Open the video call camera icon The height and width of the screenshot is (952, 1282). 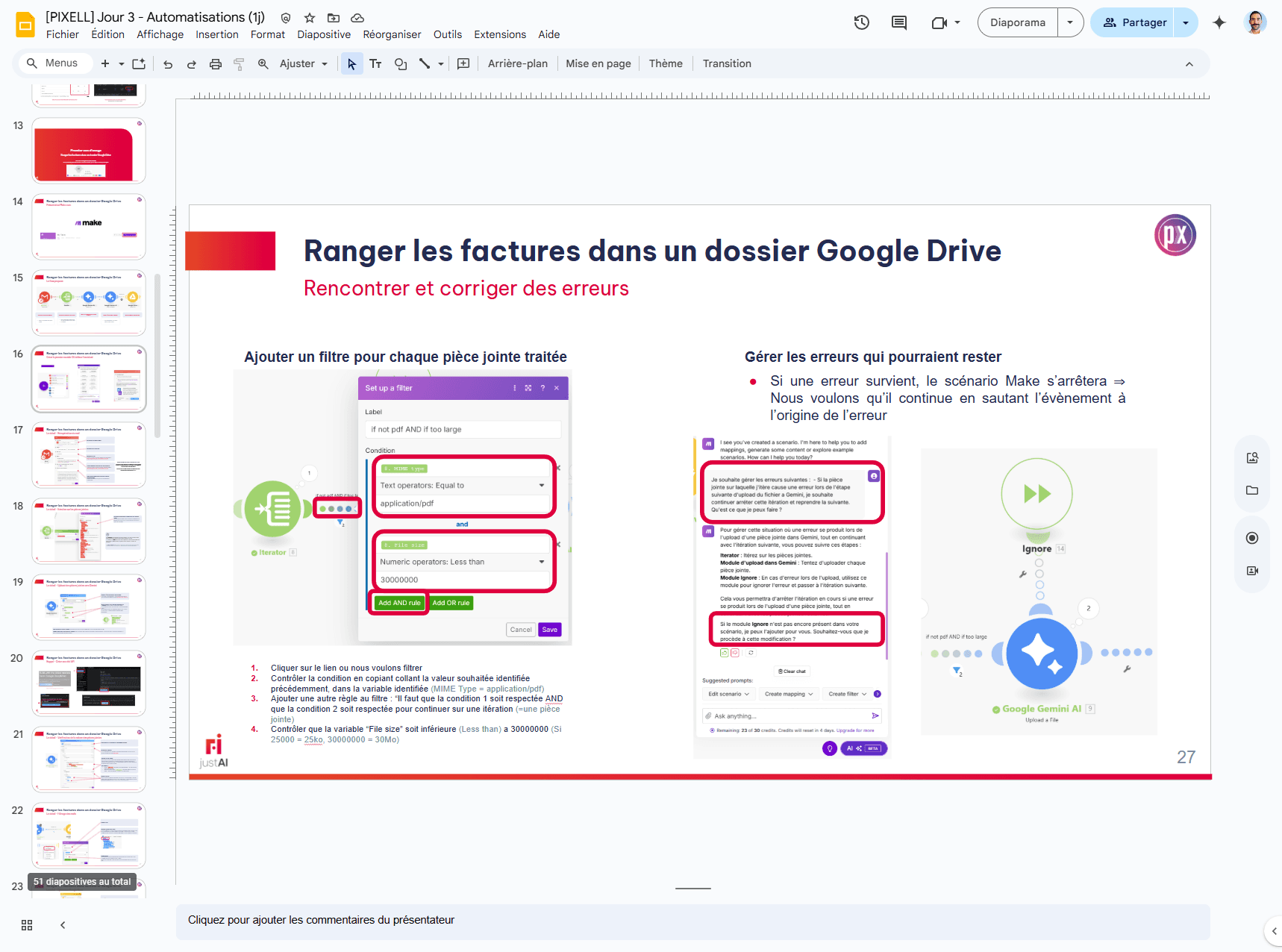[x=939, y=22]
